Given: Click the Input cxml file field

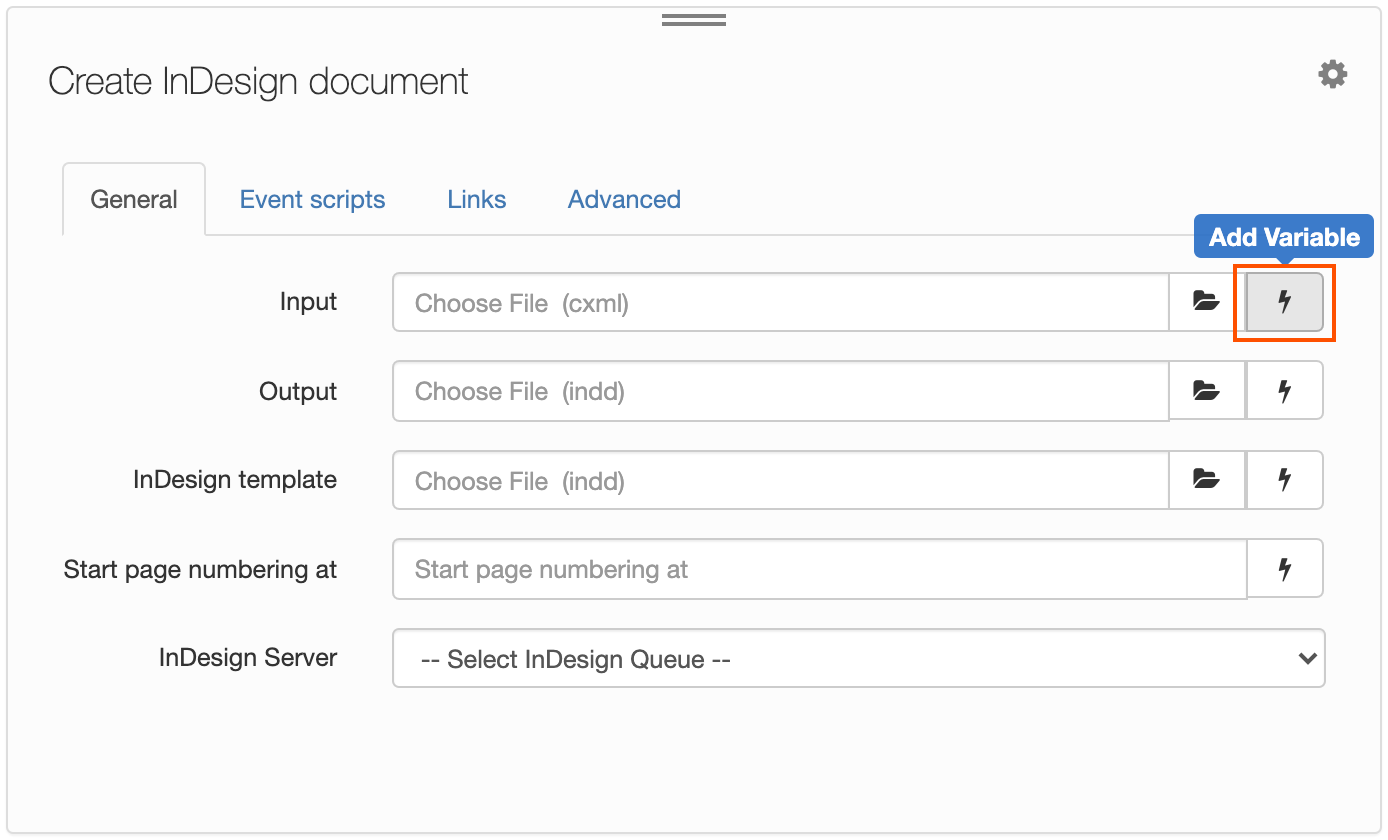Looking at the screenshot, I should point(781,302).
